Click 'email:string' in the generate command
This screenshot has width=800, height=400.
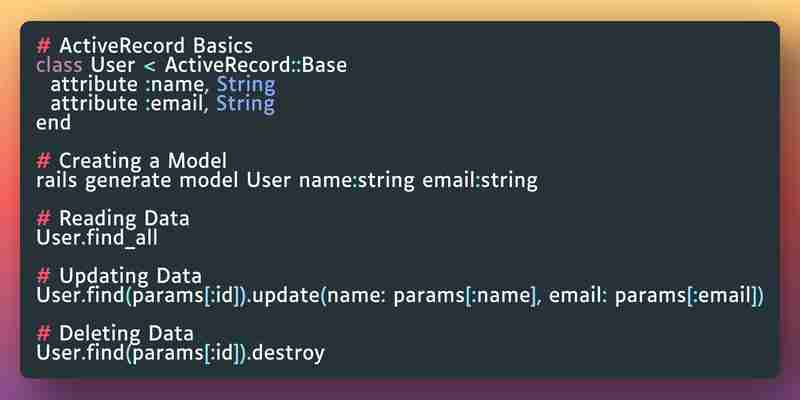point(480,181)
